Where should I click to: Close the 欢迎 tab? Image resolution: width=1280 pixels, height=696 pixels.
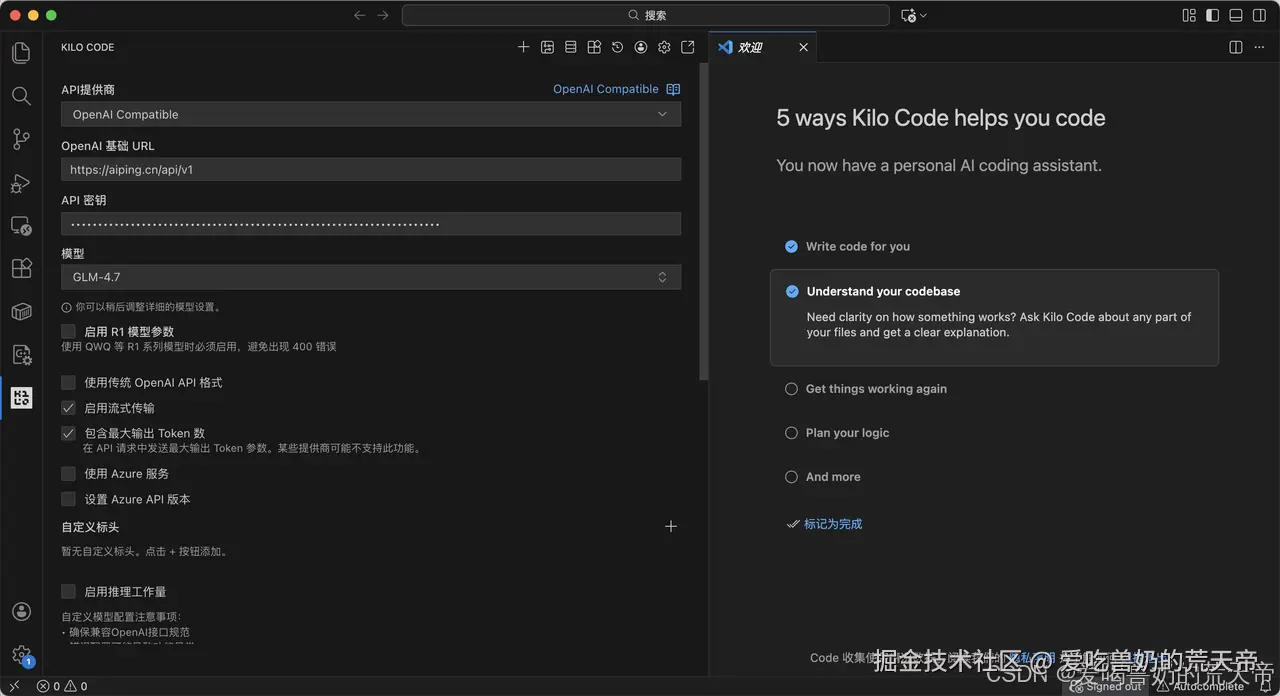coord(803,47)
